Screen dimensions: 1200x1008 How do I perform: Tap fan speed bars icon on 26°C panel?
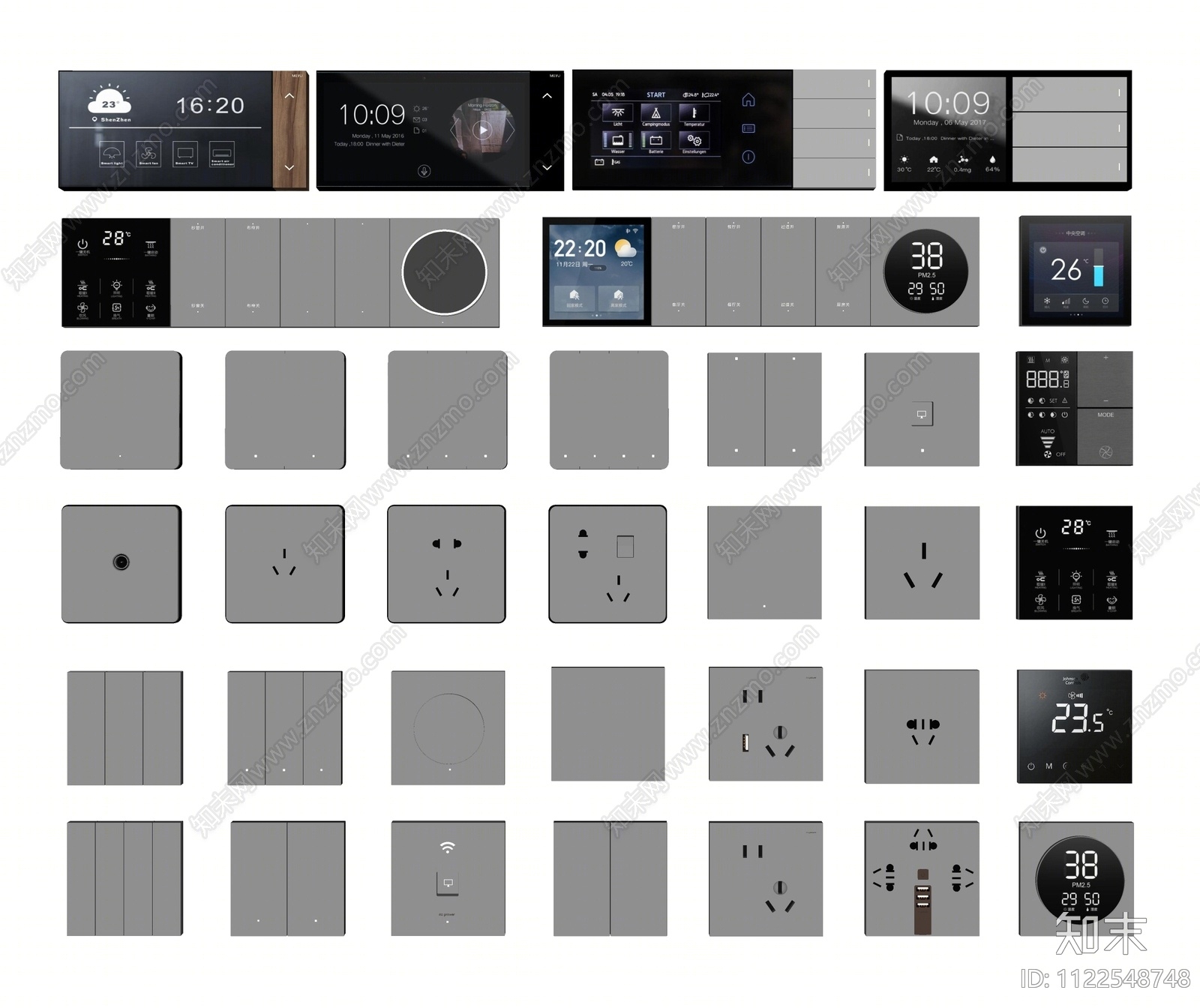click(1066, 301)
